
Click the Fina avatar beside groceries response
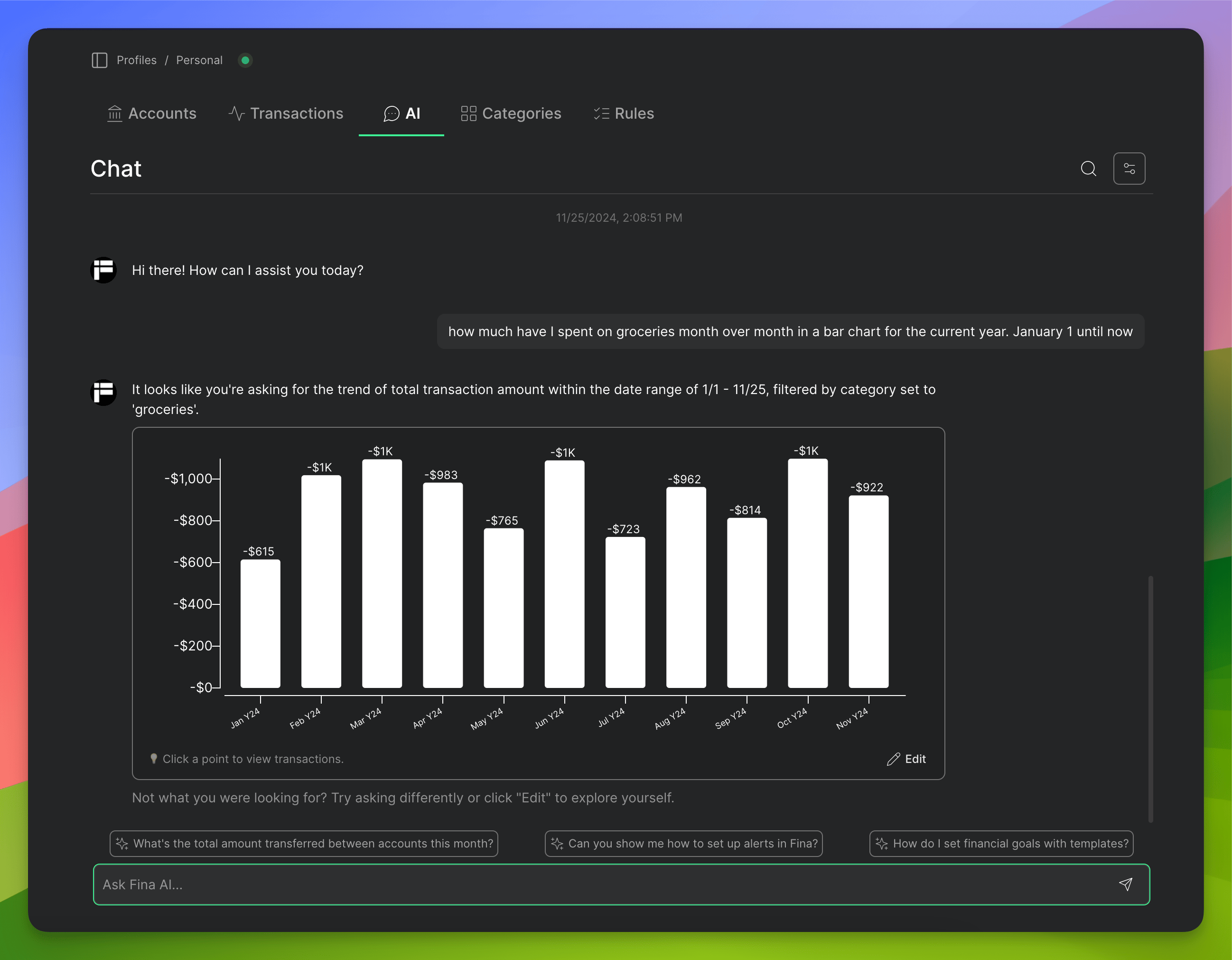pos(104,392)
